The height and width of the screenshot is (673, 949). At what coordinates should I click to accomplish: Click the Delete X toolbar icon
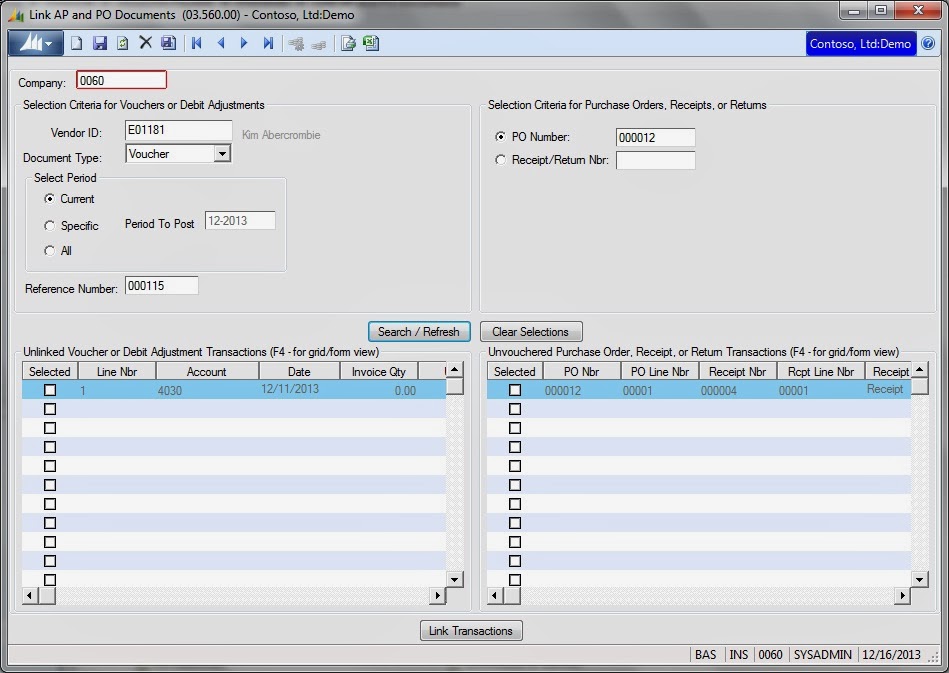pyautogui.click(x=145, y=43)
